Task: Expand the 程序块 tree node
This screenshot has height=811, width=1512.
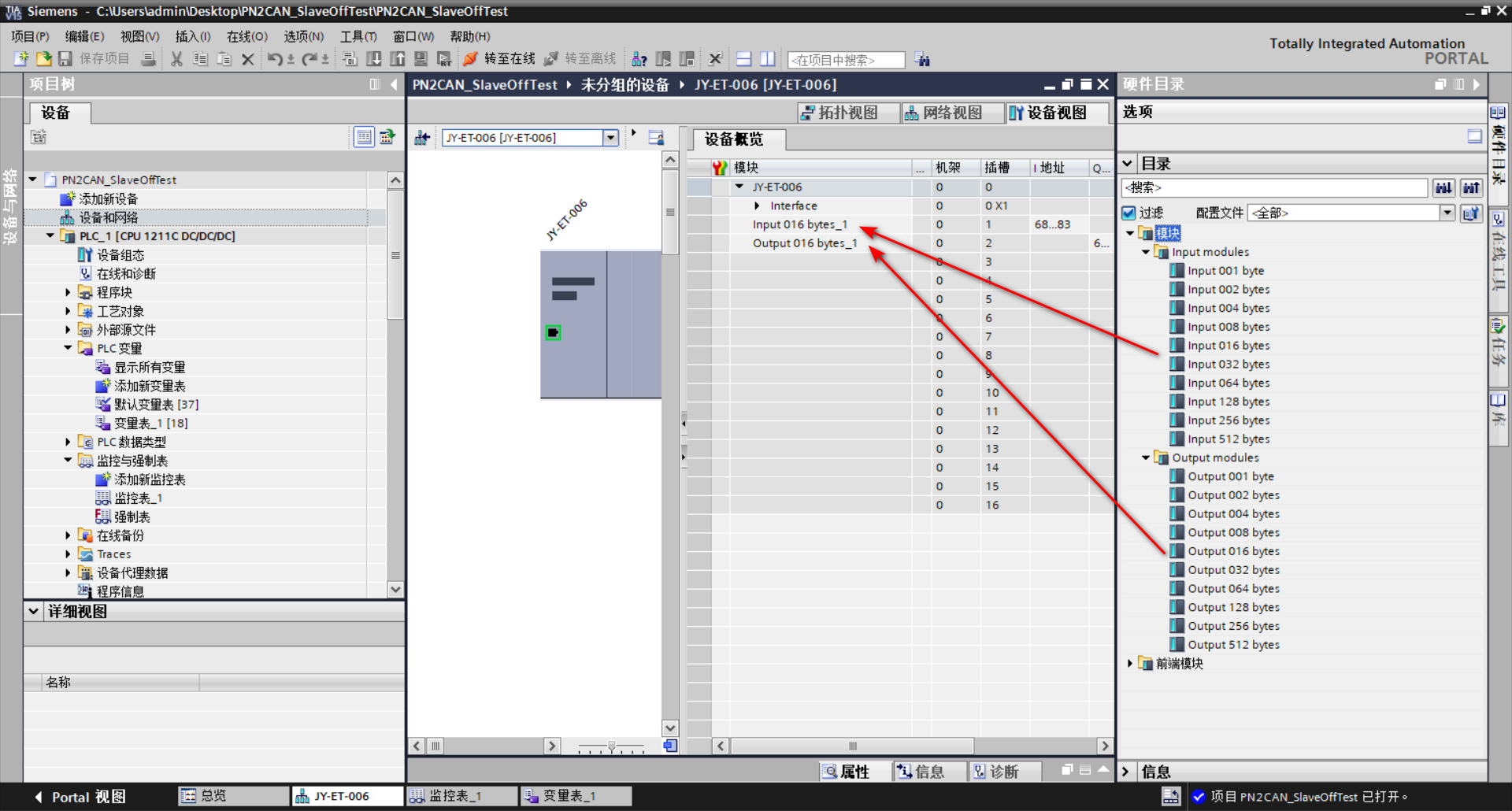Action: [x=68, y=292]
